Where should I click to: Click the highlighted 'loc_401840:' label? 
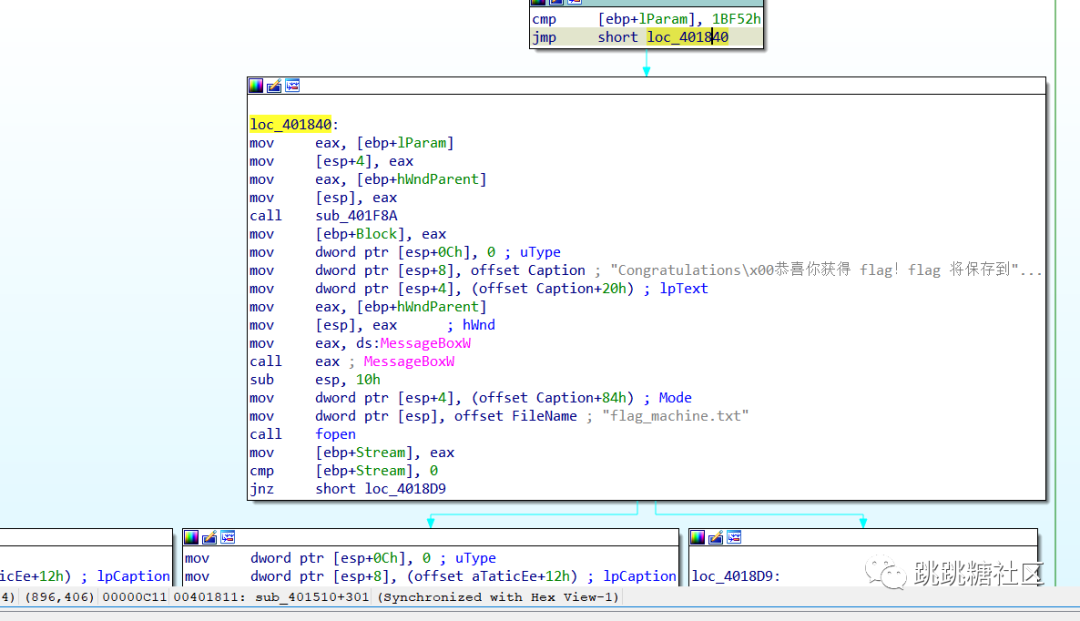click(294, 125)
